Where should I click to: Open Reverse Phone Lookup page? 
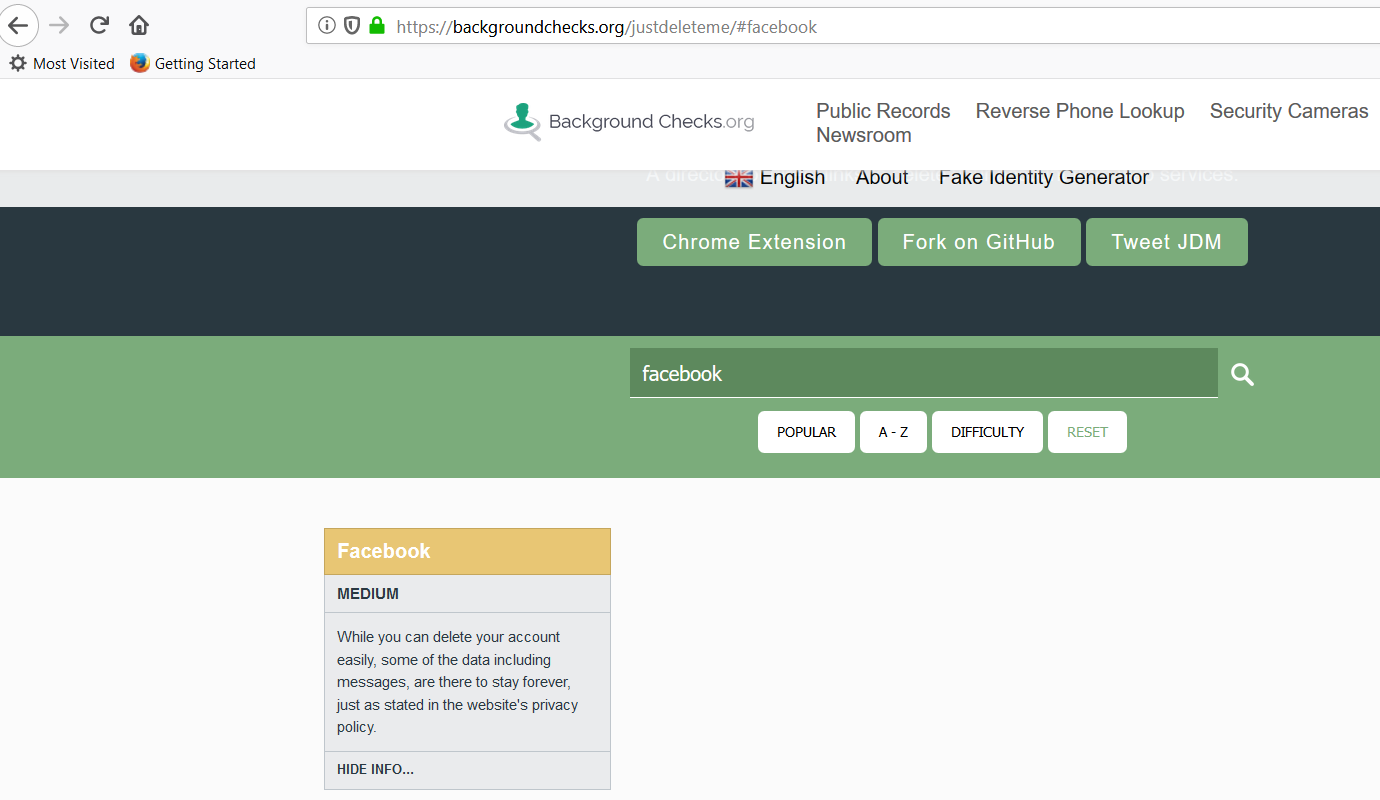1080,111
